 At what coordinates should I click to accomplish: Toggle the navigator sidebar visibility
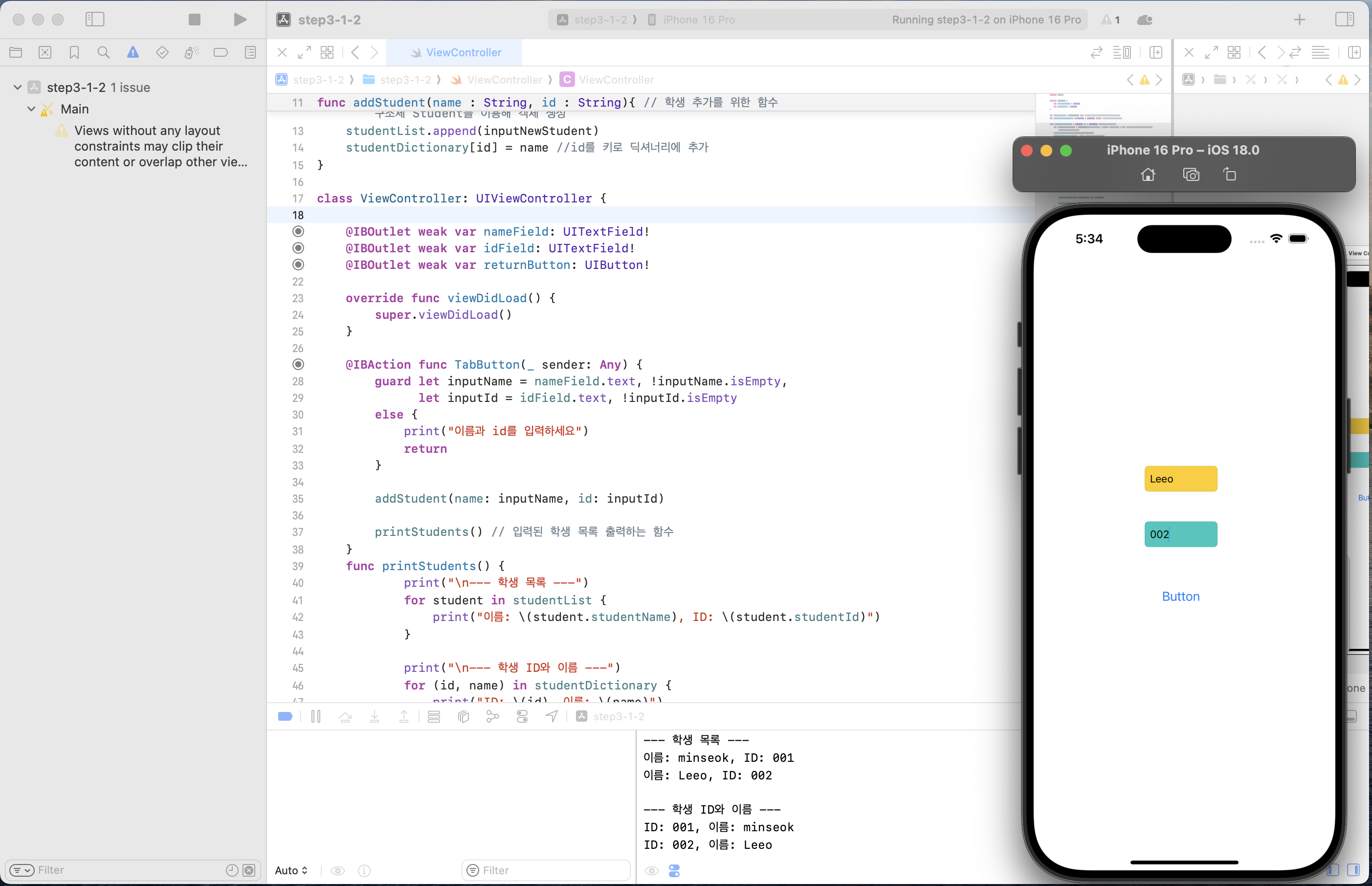pos(95,20)
